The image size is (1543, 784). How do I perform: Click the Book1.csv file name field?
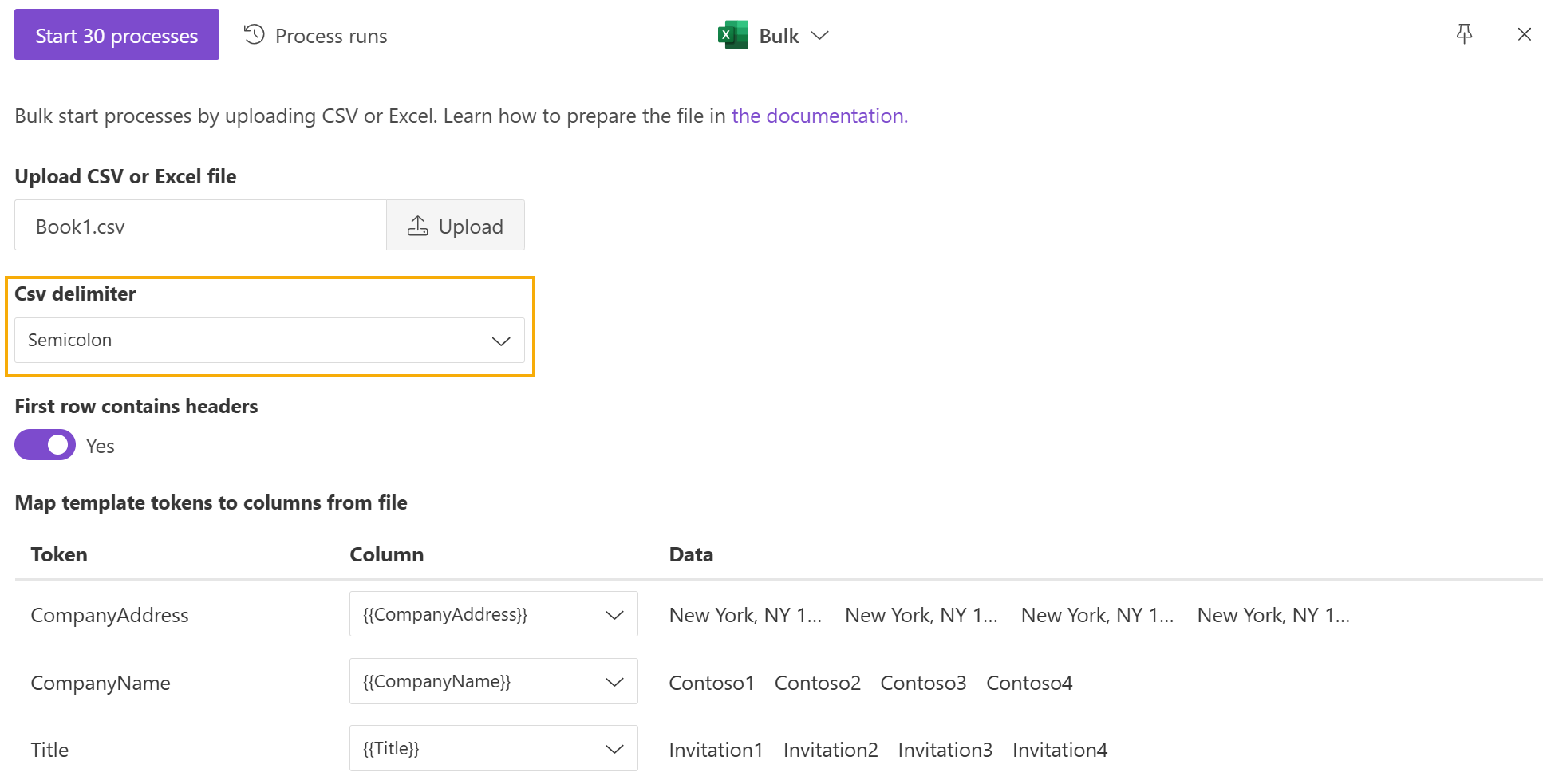(200, 226)
